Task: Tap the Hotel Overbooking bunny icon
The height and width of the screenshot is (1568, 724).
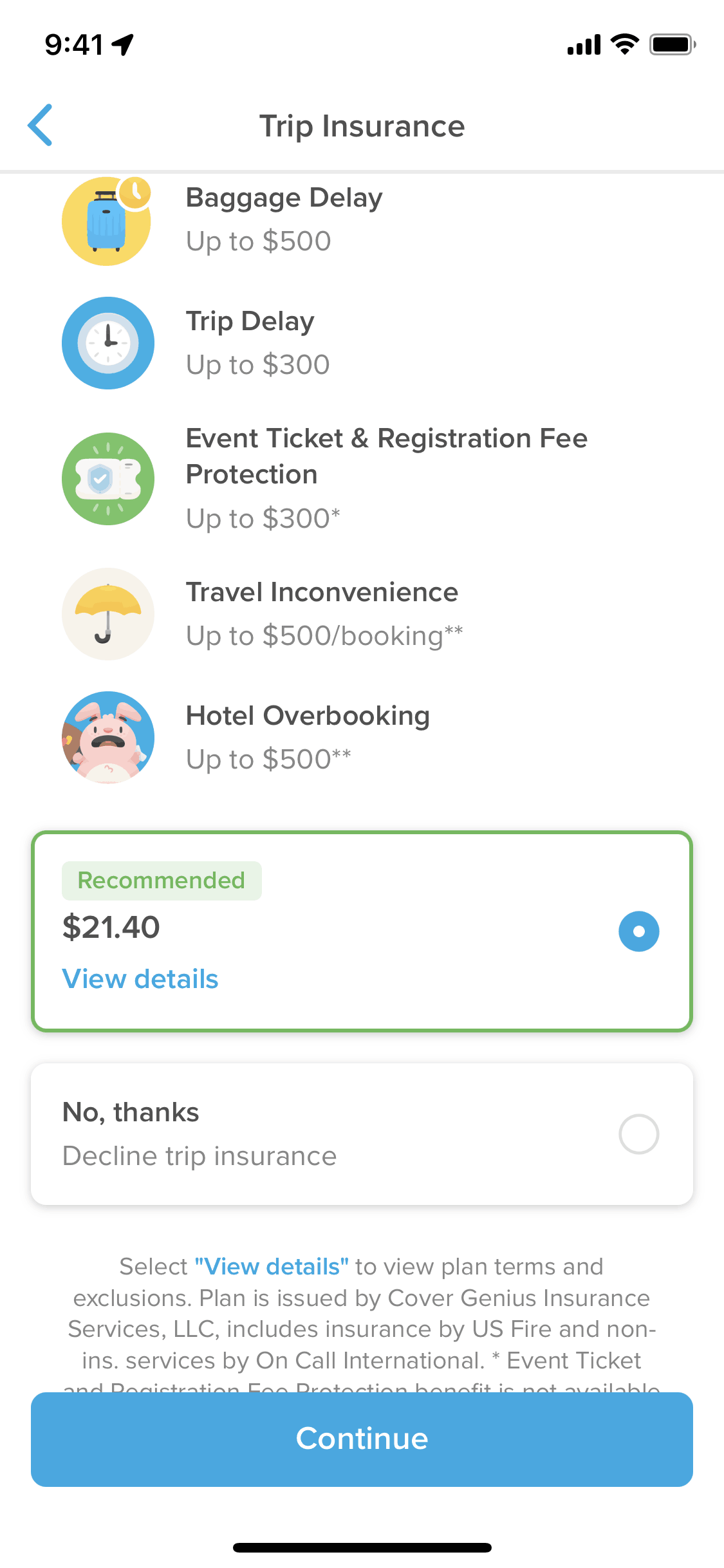Action: pos(108,738)
